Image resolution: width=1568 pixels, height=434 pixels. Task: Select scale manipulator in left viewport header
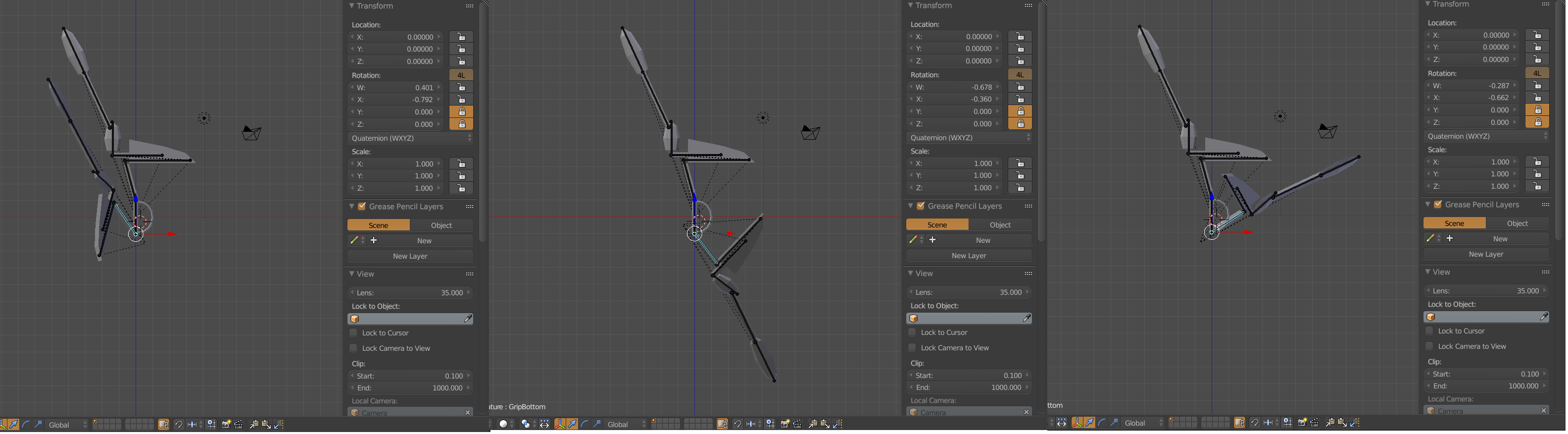click(38, 425)
